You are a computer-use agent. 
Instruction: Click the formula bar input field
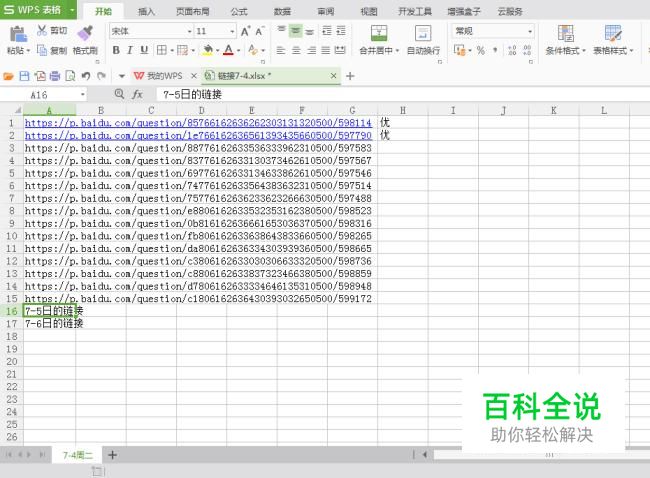402,95
